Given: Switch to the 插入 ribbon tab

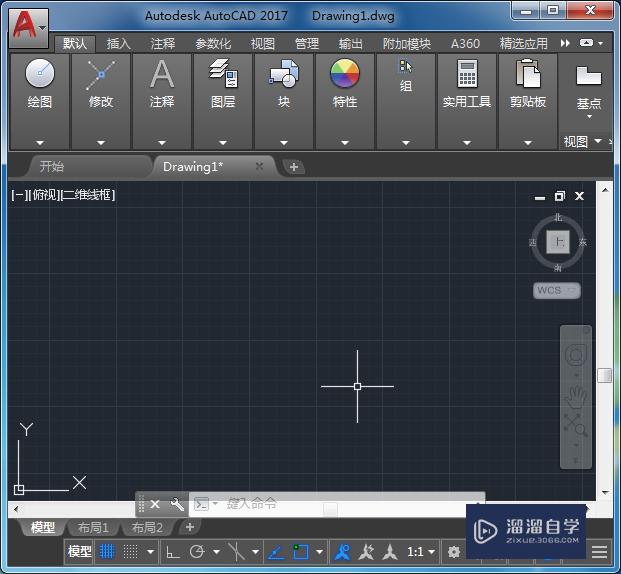Looking at the screenshot, I should click(x=118, y=44).
